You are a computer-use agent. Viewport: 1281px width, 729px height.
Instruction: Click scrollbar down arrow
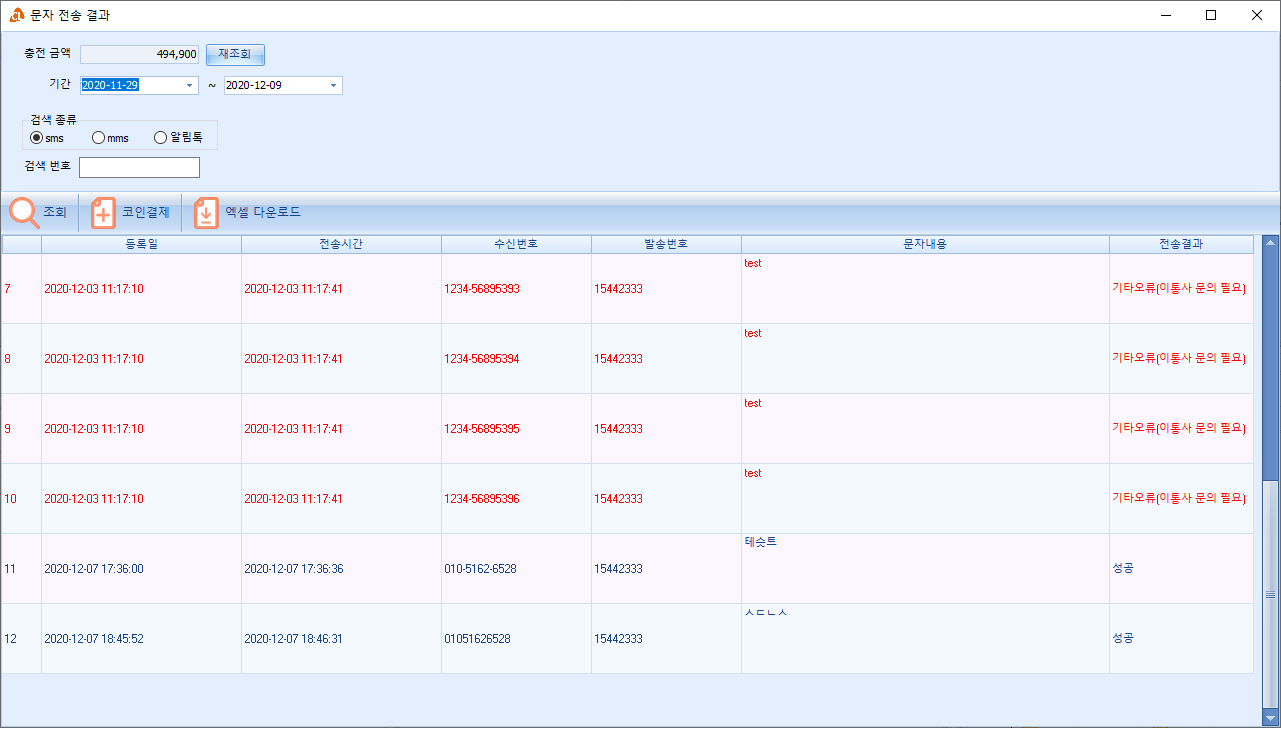point(1271,717)
